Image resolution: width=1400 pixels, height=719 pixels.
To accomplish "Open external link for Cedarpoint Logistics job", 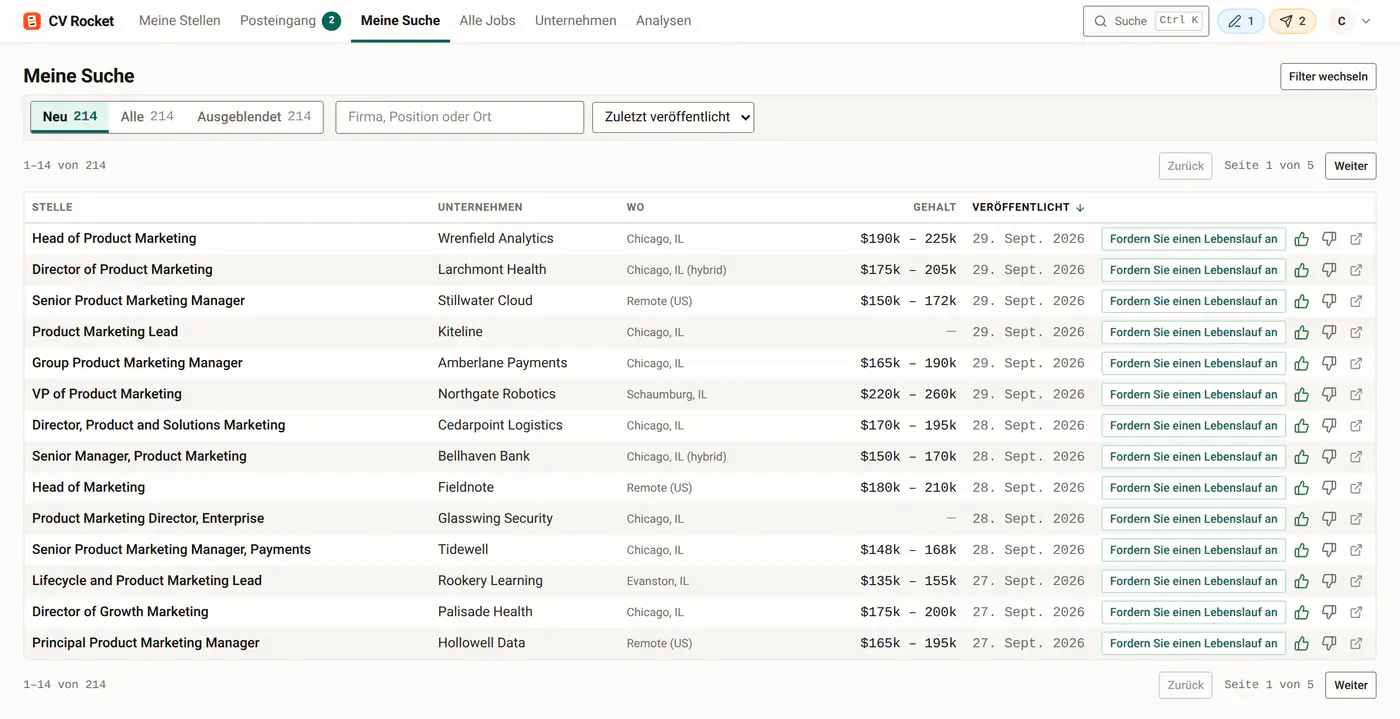I will 1356,425.
